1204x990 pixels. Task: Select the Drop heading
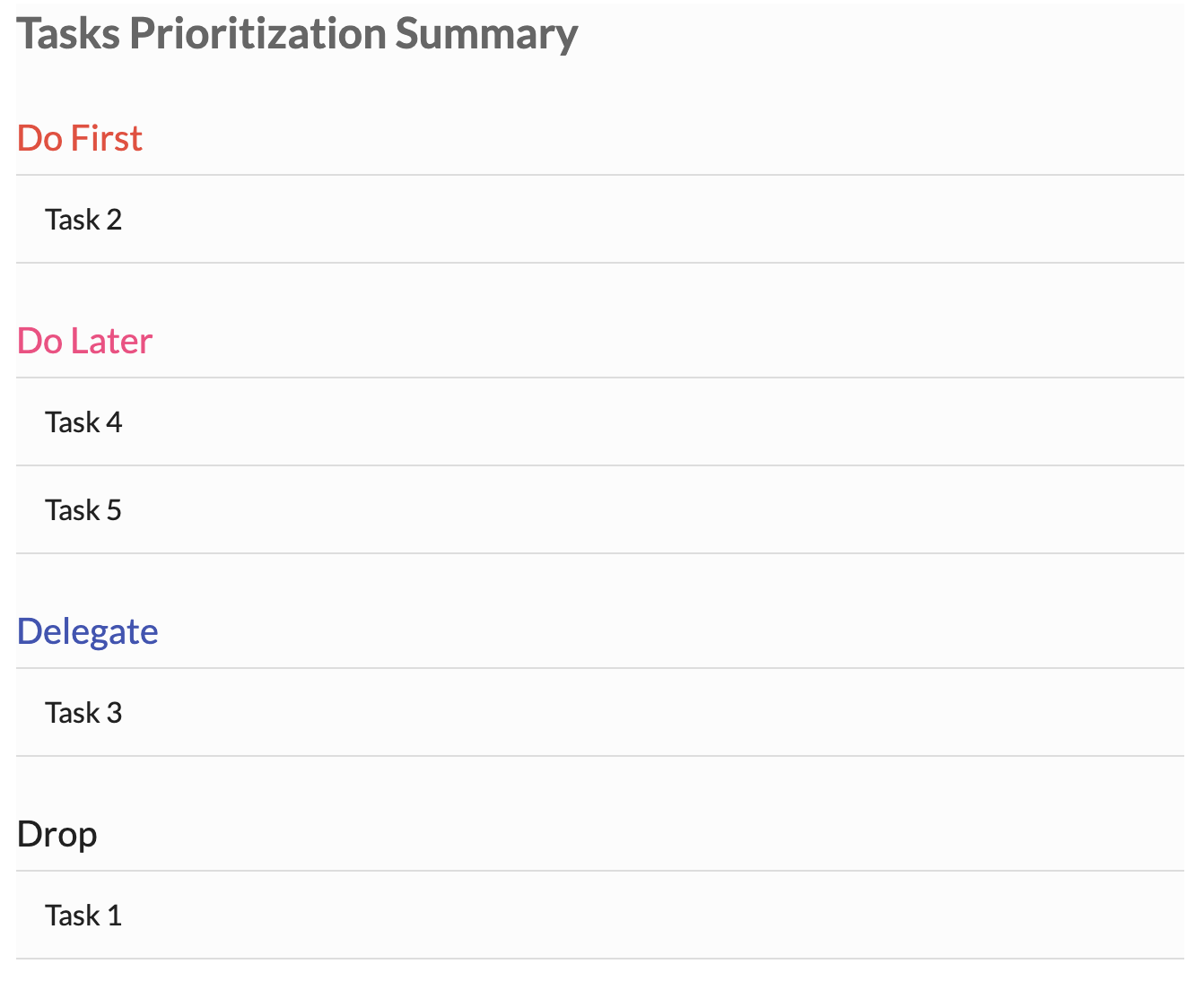(x=57, y=835)
